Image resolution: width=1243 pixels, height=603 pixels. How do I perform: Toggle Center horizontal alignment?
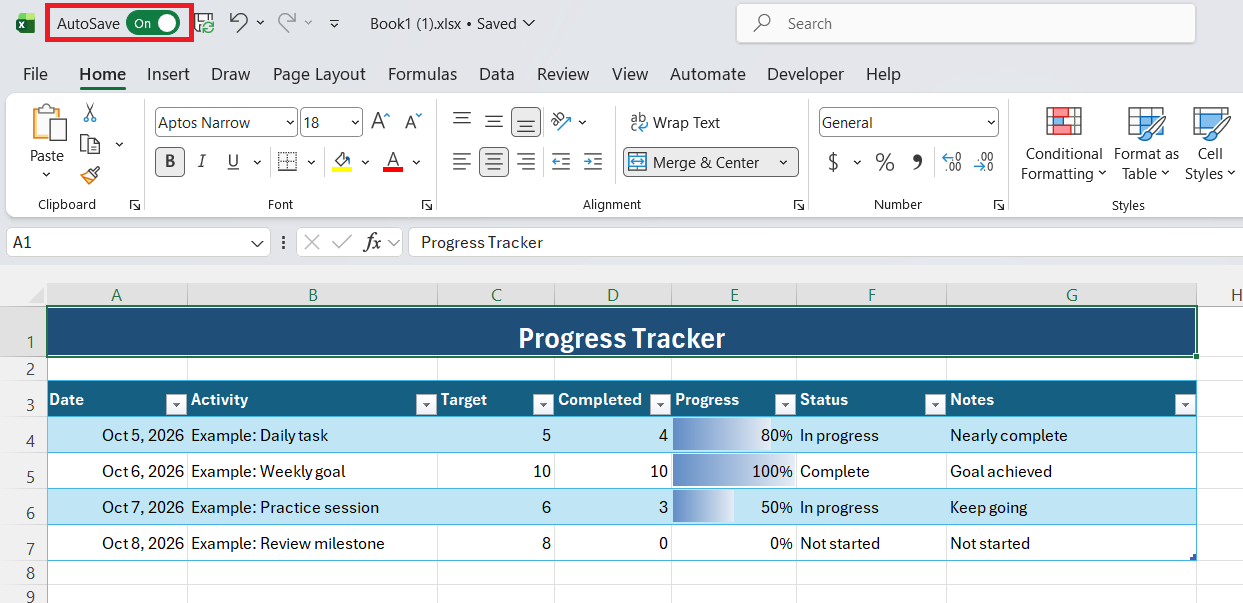pos(494,161)
